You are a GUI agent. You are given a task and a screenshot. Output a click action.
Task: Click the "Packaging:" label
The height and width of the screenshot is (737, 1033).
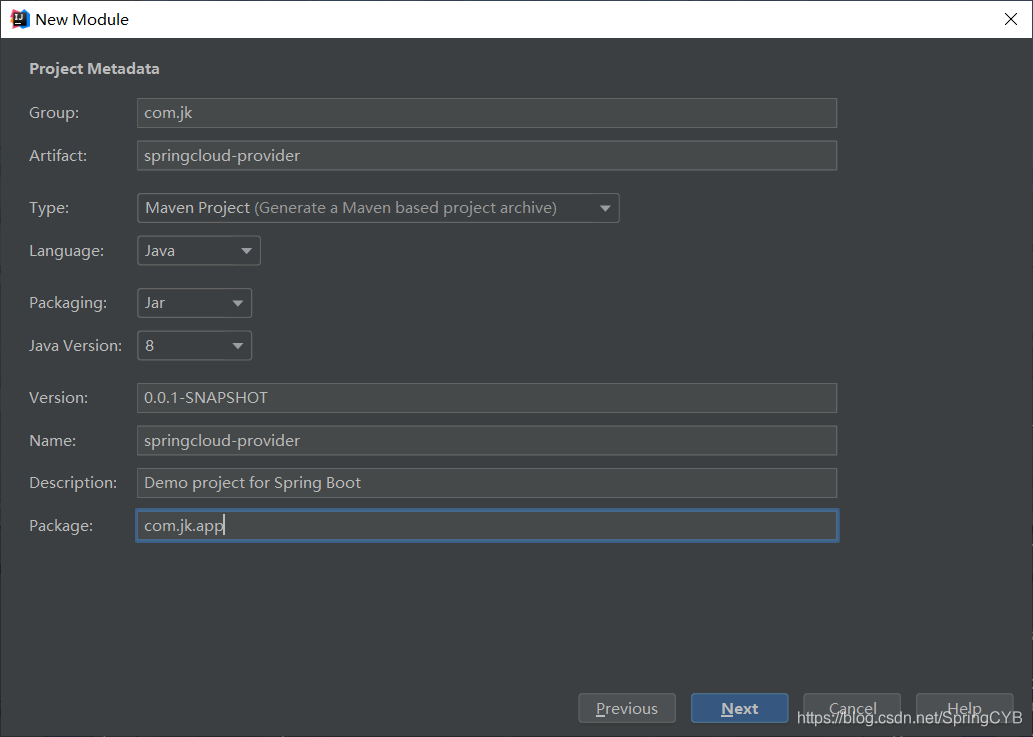(68, 303)
